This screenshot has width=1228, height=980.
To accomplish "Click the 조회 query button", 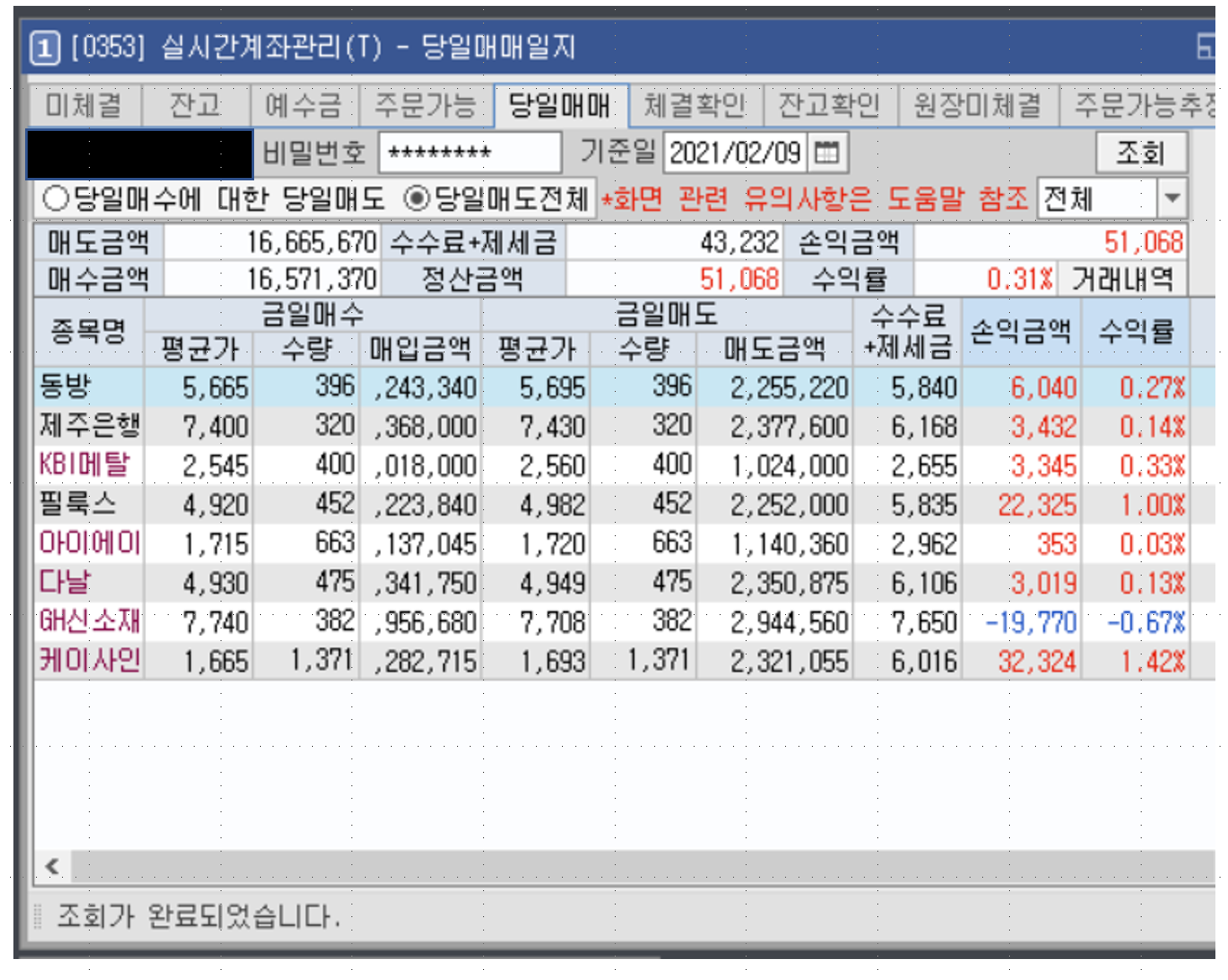I will point(1141,153).
